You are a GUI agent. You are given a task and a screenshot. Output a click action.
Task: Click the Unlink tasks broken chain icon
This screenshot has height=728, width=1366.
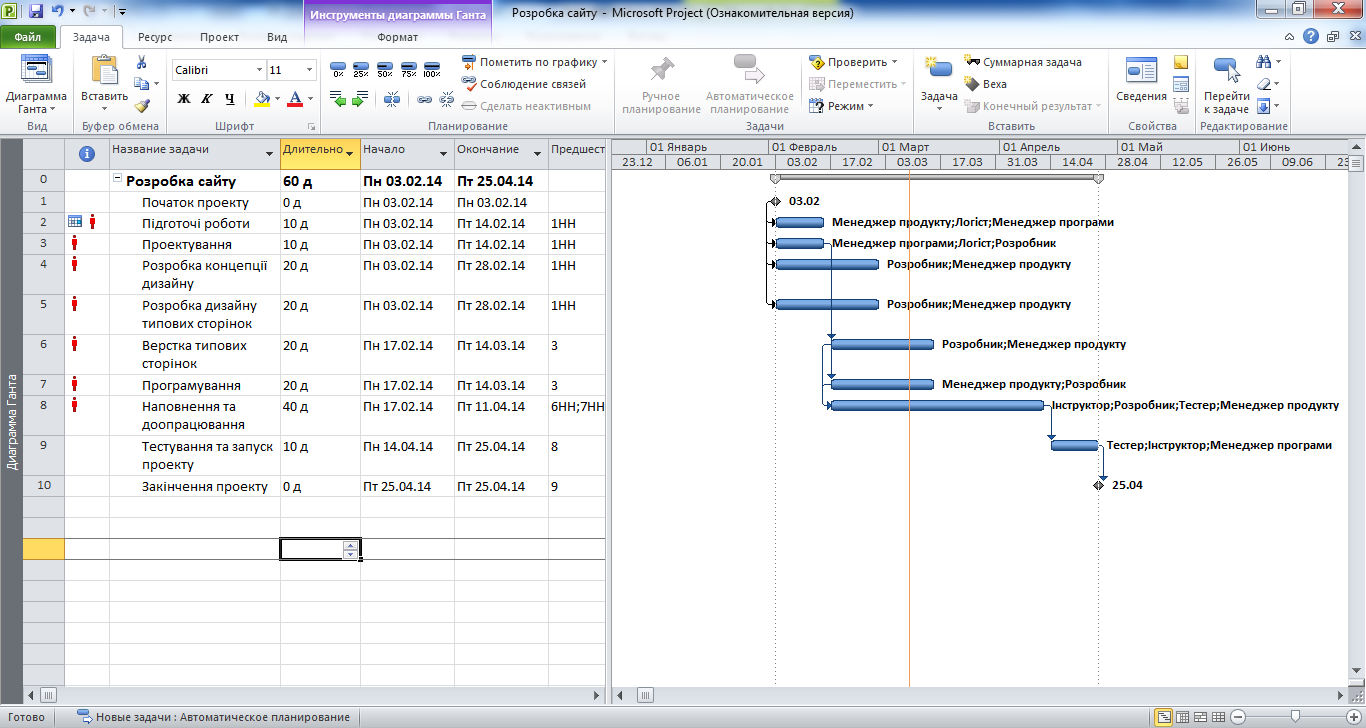tap(446, 99)
